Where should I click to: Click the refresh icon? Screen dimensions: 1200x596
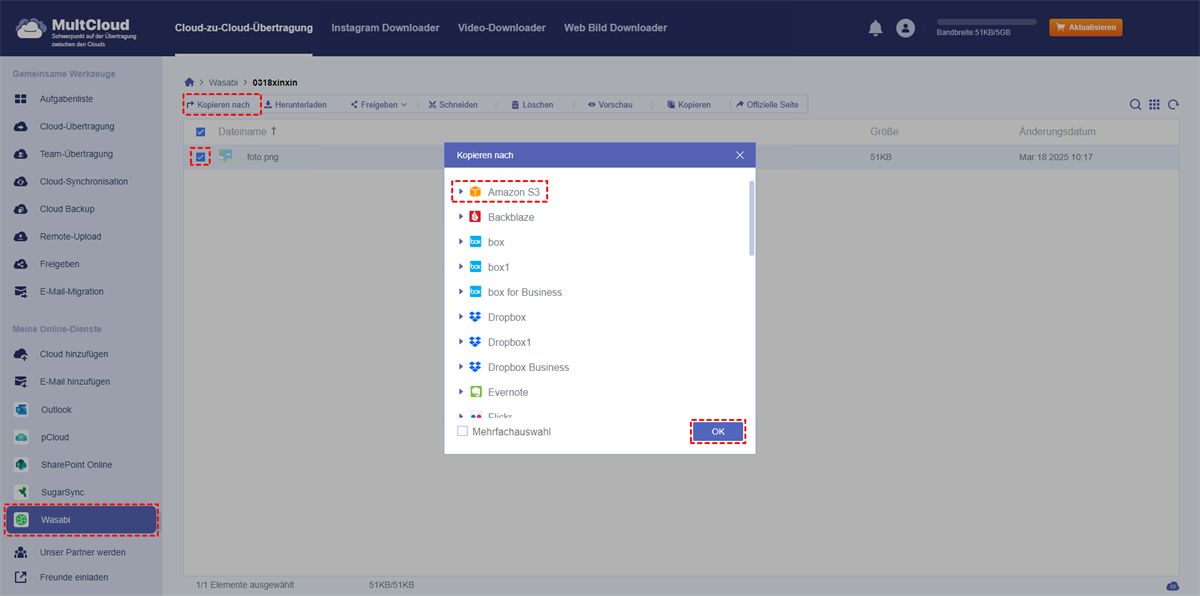1173,104
